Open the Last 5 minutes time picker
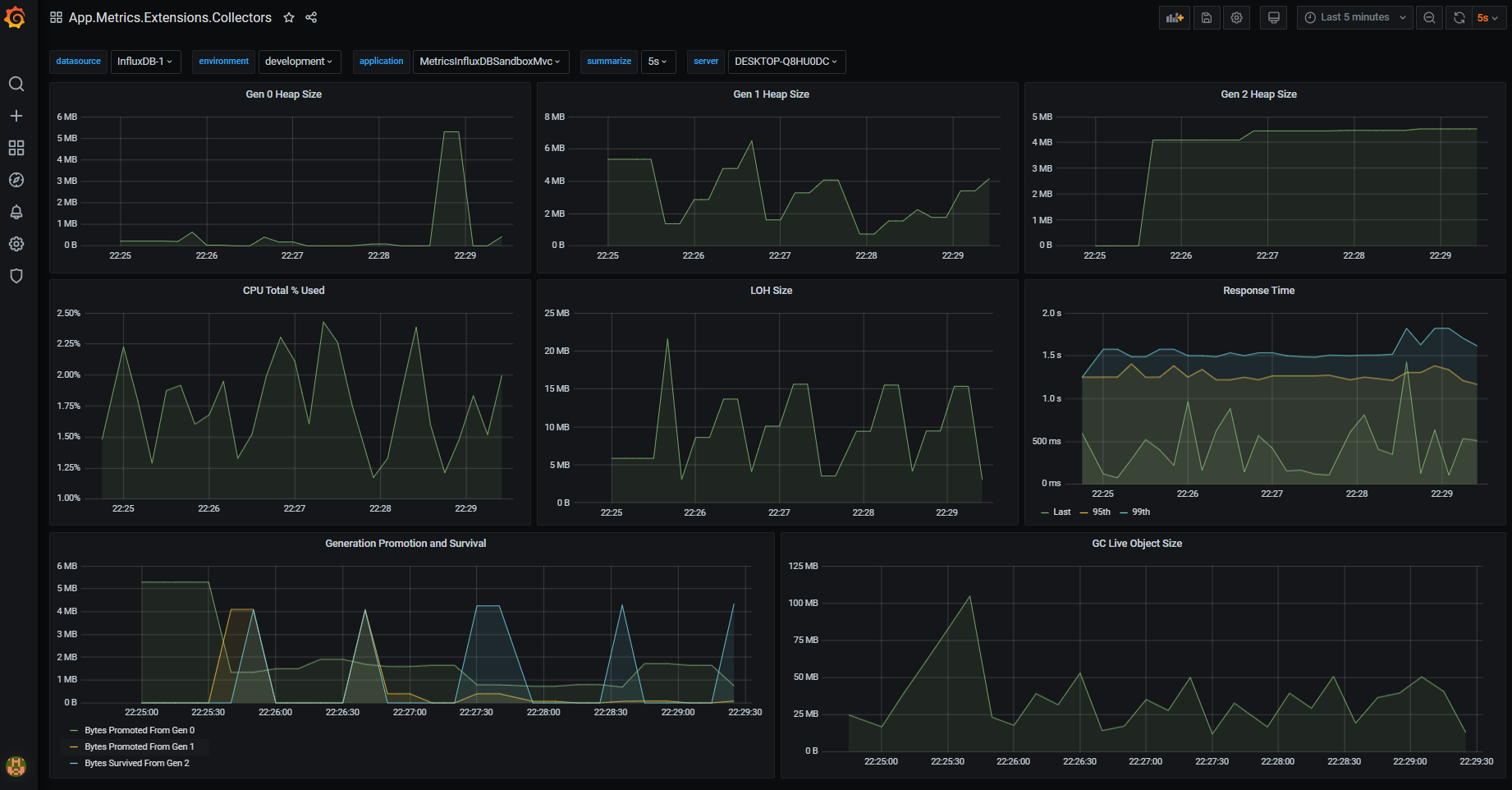This screenshot has height=790, width=1512. pyautogui.click(x=1355, y=17)
